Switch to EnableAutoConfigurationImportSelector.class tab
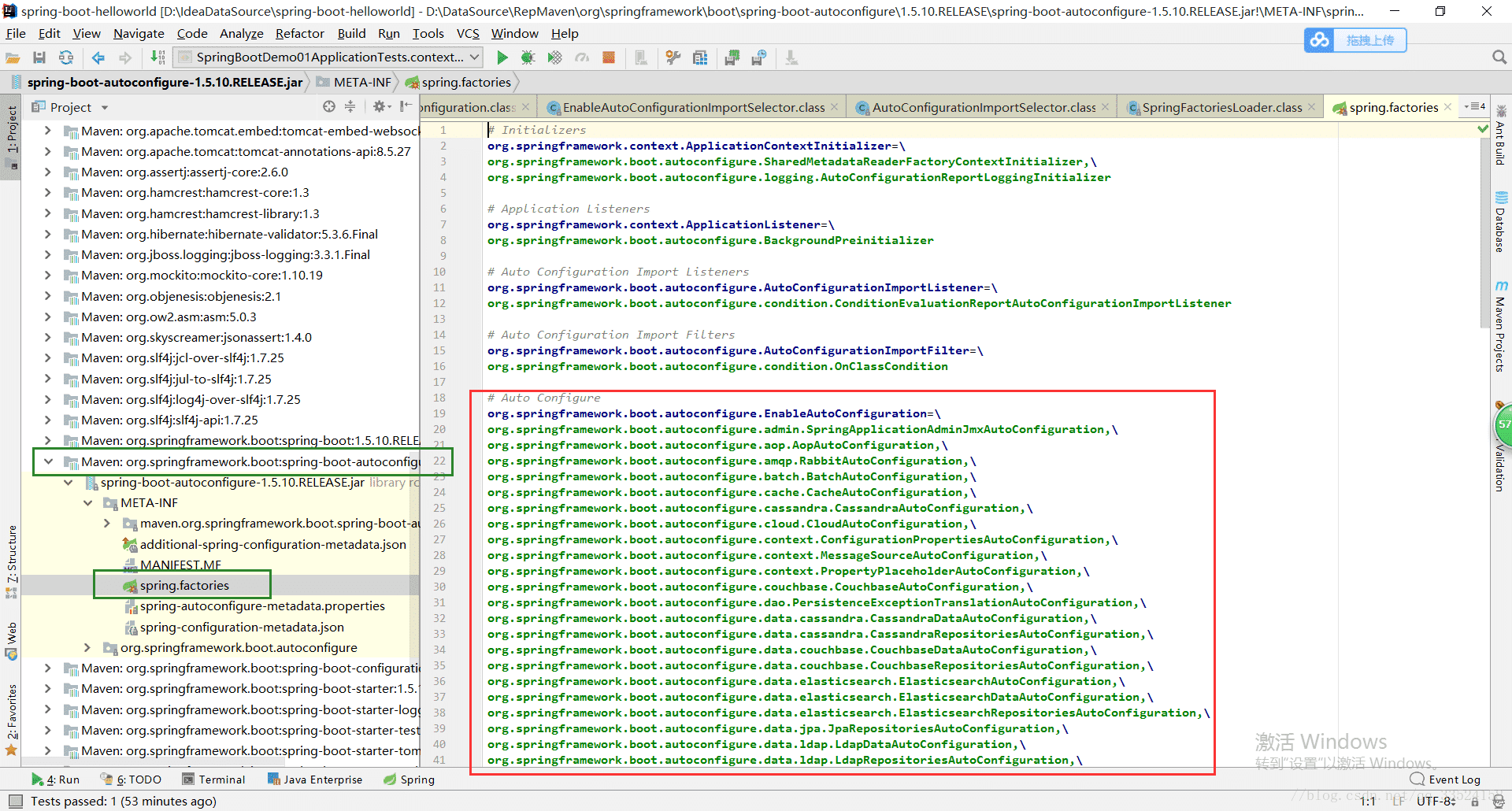This screenshot has height=811, width=1512. click(693, 108)
